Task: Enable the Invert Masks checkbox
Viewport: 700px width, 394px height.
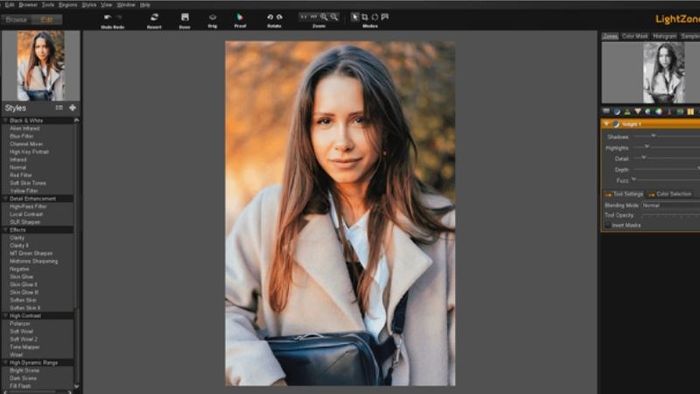Action: (x=608, y=225)
